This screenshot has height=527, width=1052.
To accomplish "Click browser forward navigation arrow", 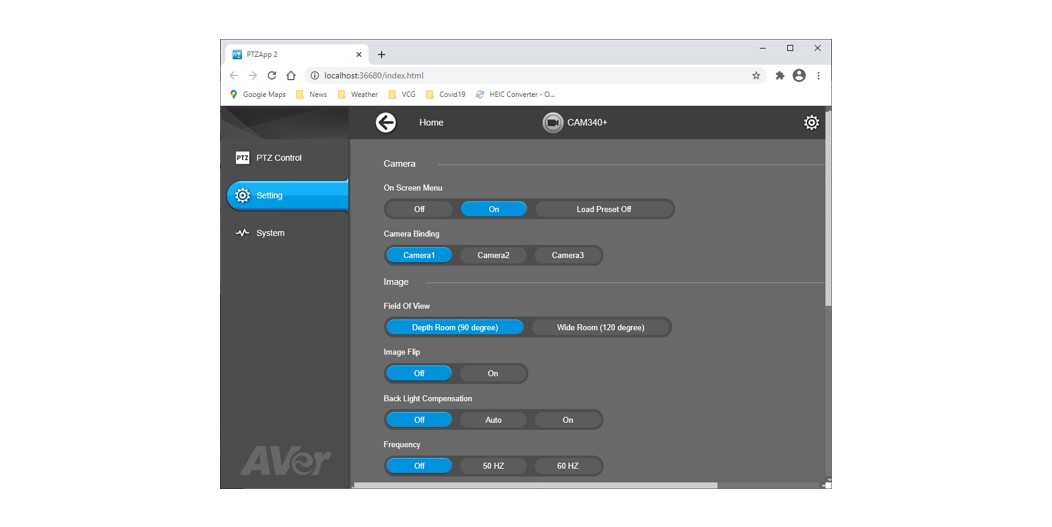I will 253,75.
